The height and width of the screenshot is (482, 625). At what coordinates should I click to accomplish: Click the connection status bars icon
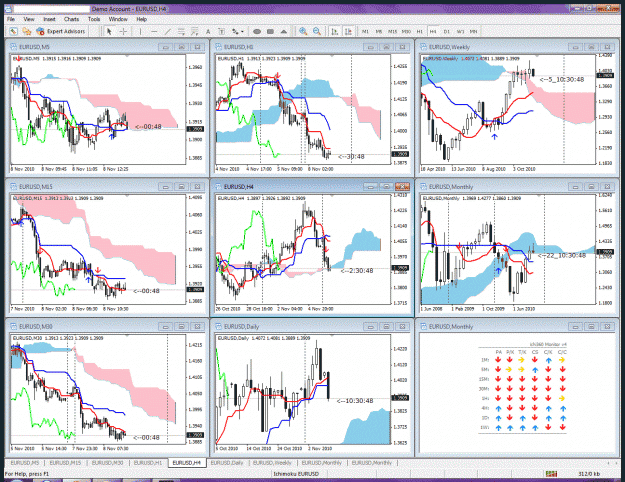(x=551, y=474)
